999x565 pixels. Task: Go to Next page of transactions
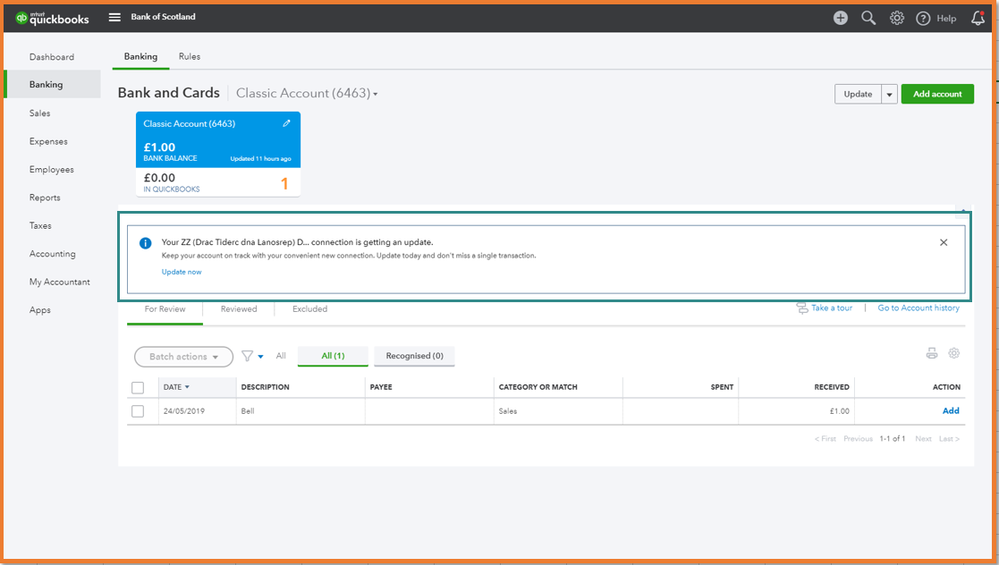(x=923, y=439)
